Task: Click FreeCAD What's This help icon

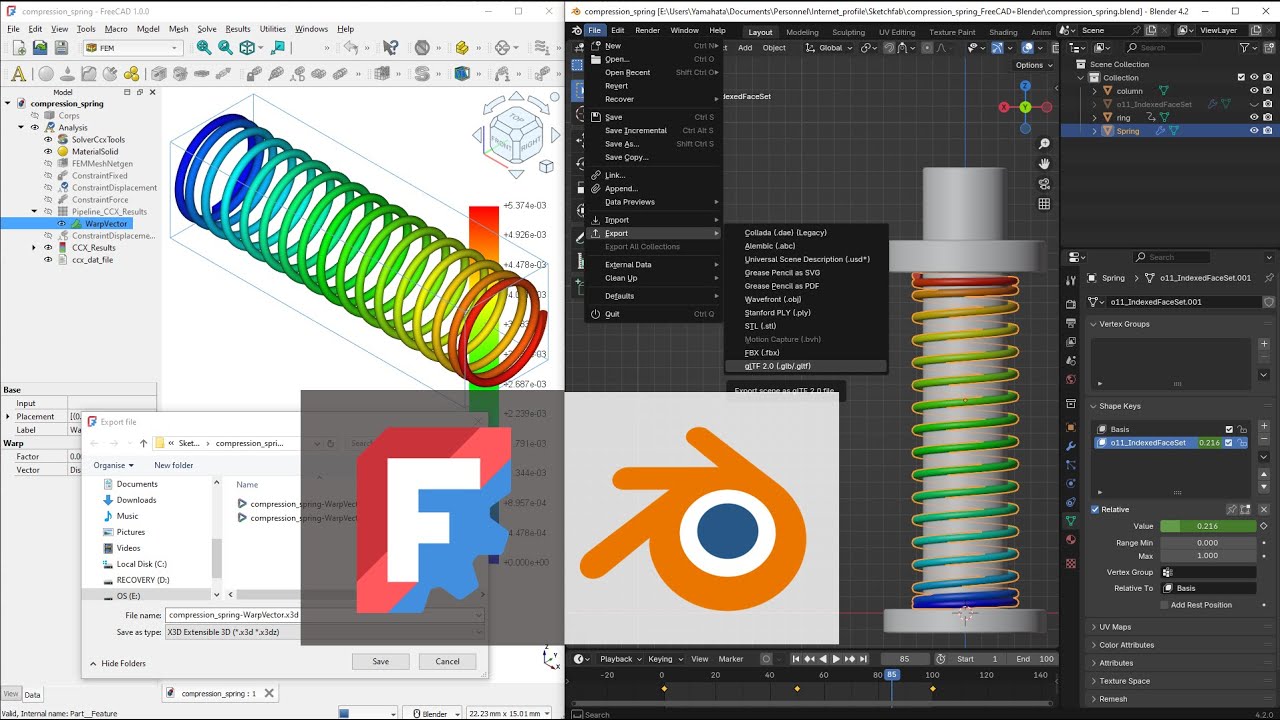Action: (x=391, y=47)
